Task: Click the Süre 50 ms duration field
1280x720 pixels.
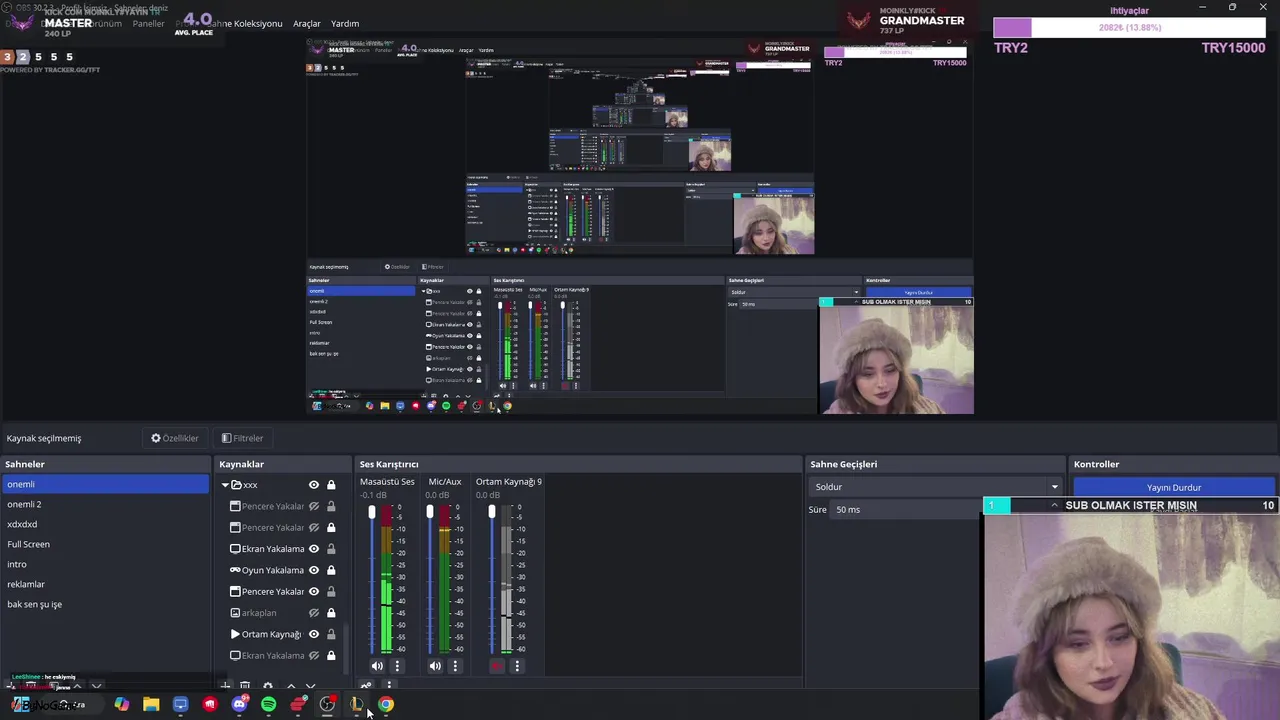Action: [905, 510]
